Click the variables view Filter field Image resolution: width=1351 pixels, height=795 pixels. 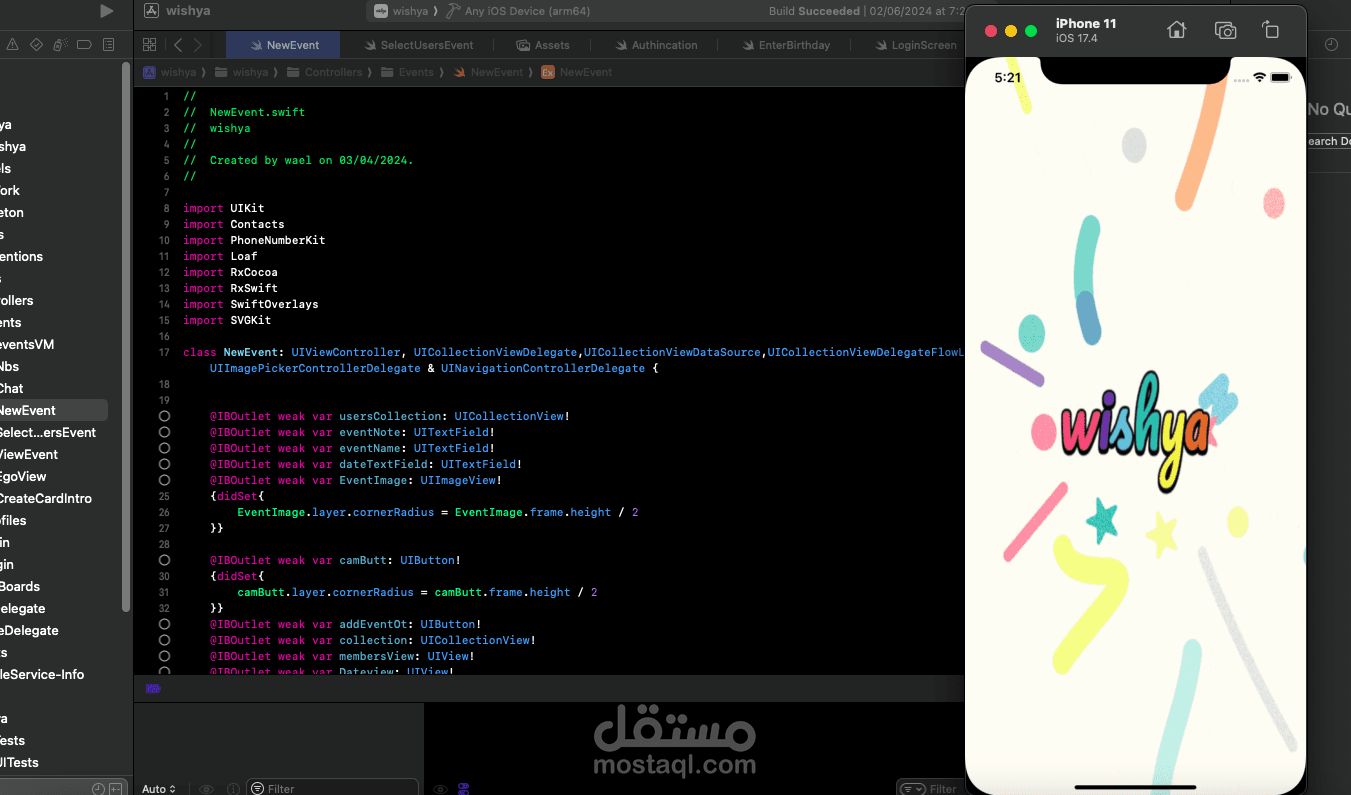coord(333,789)
